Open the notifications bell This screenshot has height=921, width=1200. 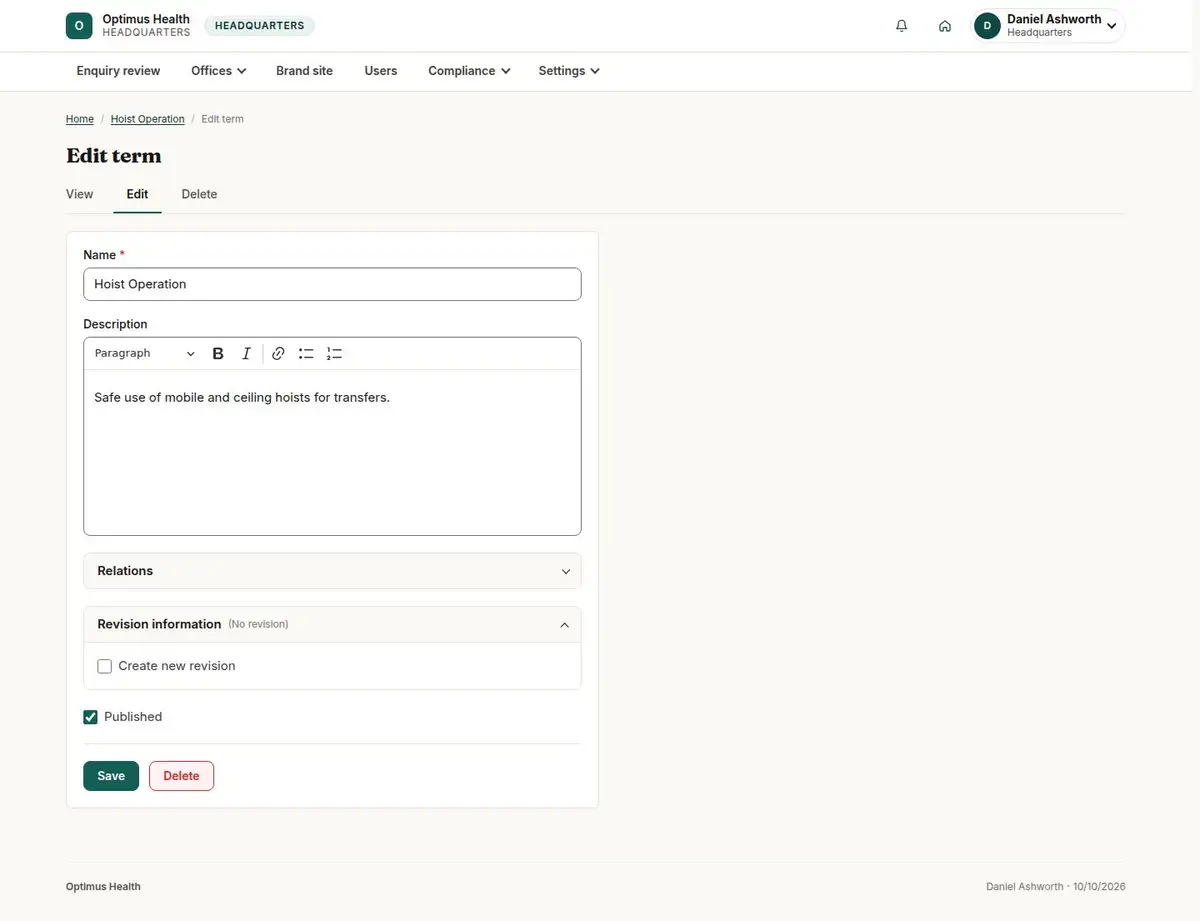902,26
